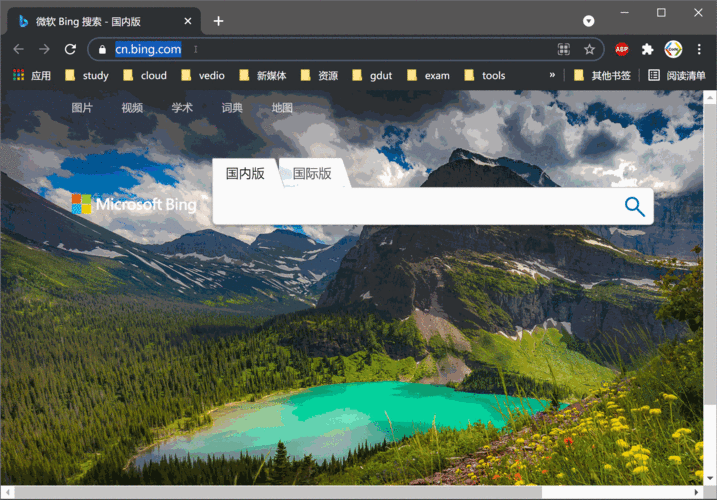Open the QR code icon in address bar
Screen dimensions: 717x500
pyautogui.click(x=564, y=49)
